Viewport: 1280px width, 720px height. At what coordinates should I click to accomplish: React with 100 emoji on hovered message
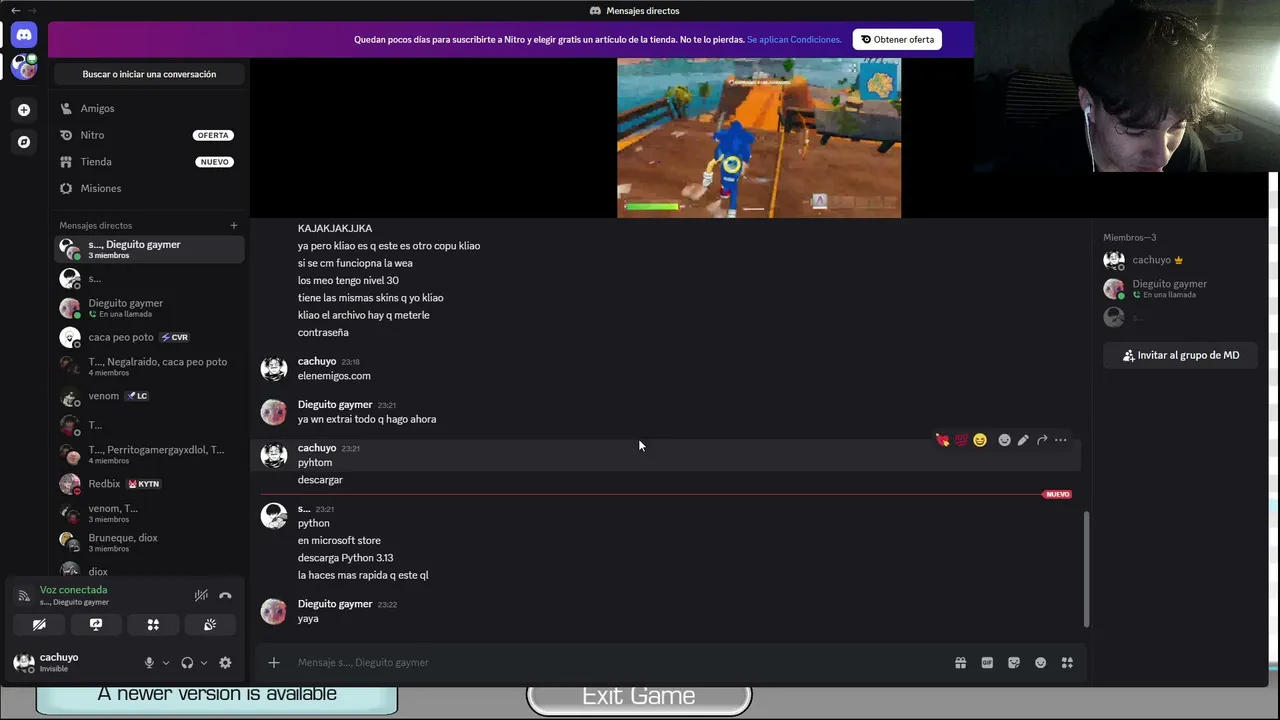961,440
